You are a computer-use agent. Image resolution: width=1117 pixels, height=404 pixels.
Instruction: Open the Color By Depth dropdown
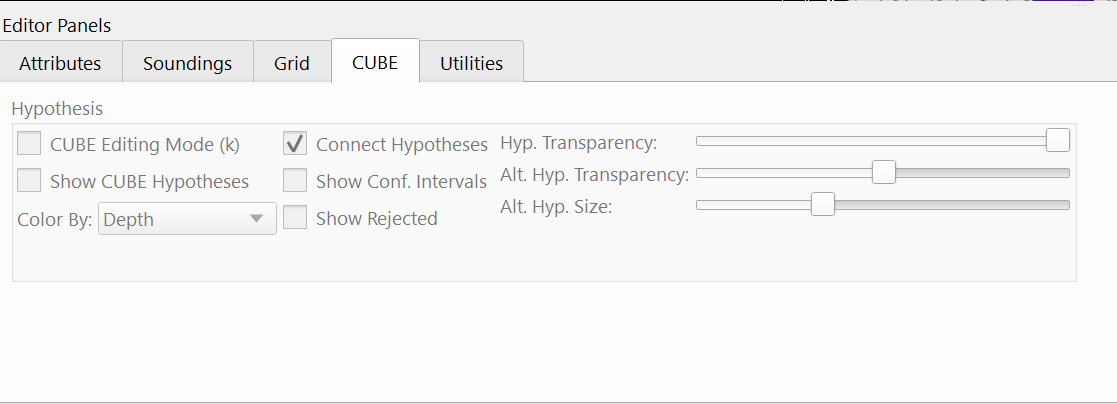187,218
